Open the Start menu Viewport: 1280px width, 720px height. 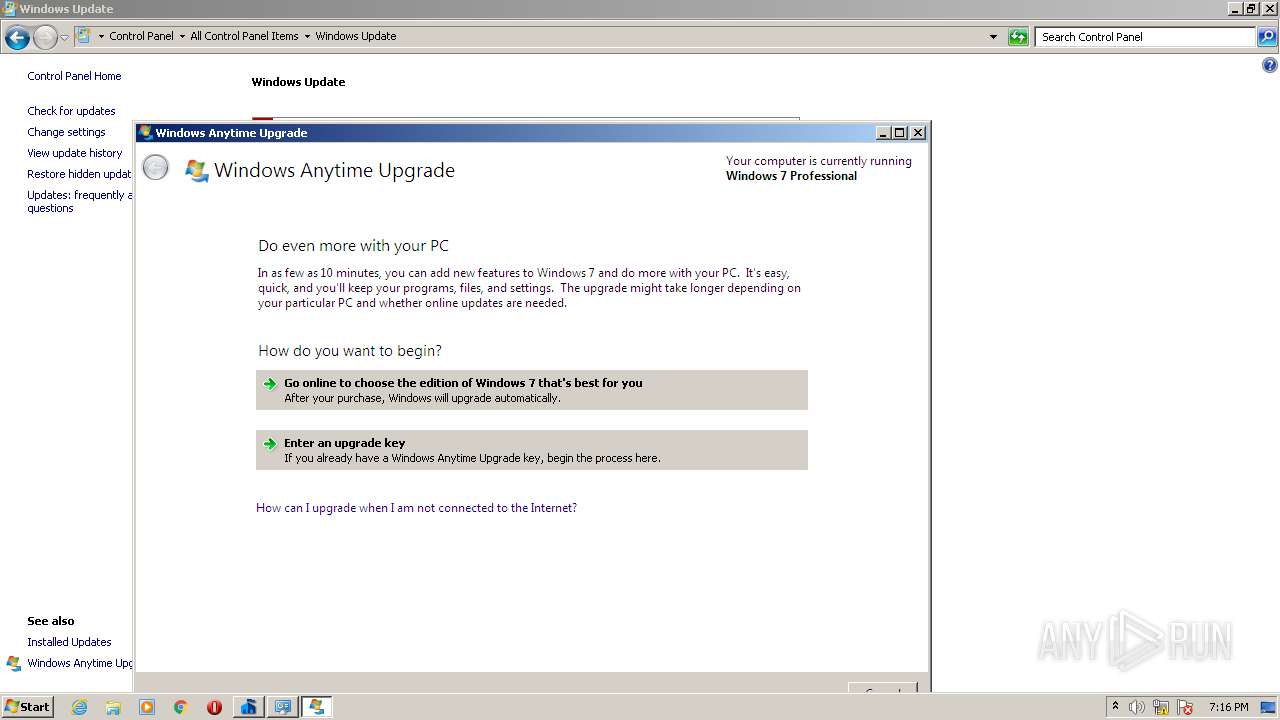click(x=27, y=707)
